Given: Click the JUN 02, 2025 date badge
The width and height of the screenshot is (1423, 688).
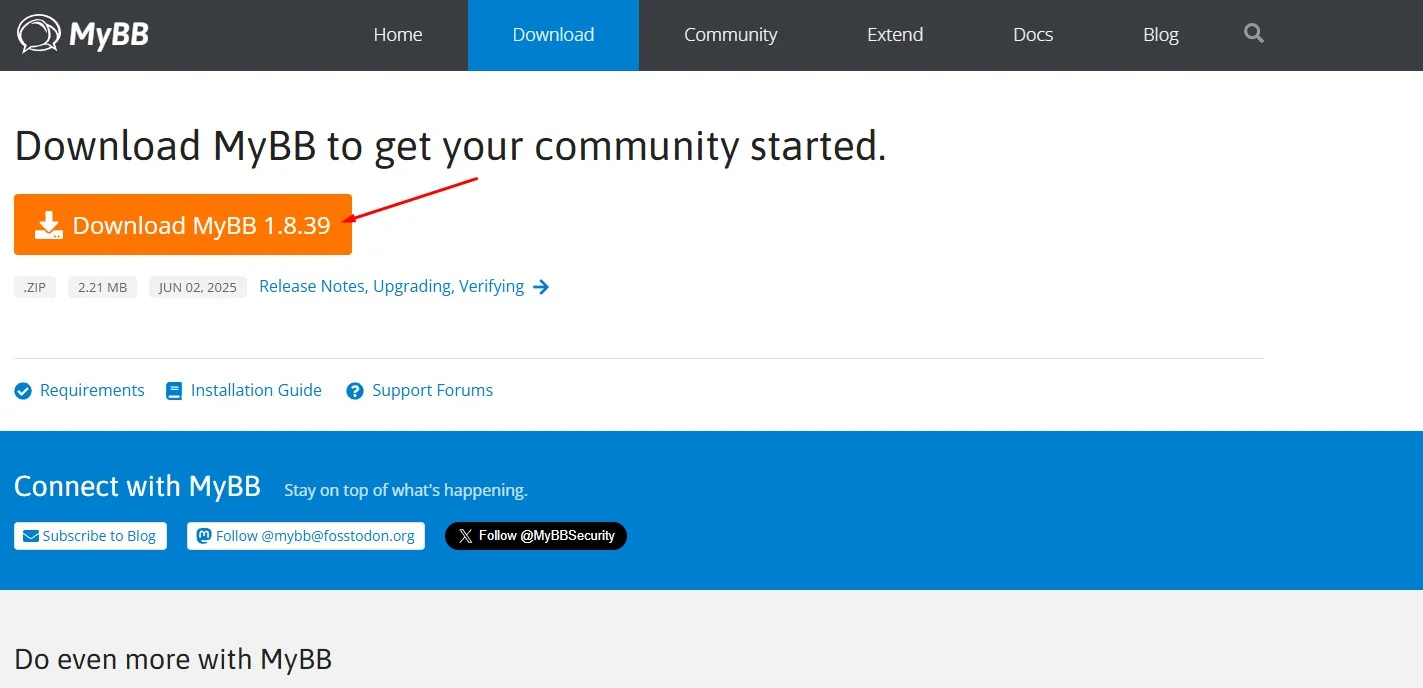Looking at the screenshot, I should pyautogui.click(x=198, y=287).
